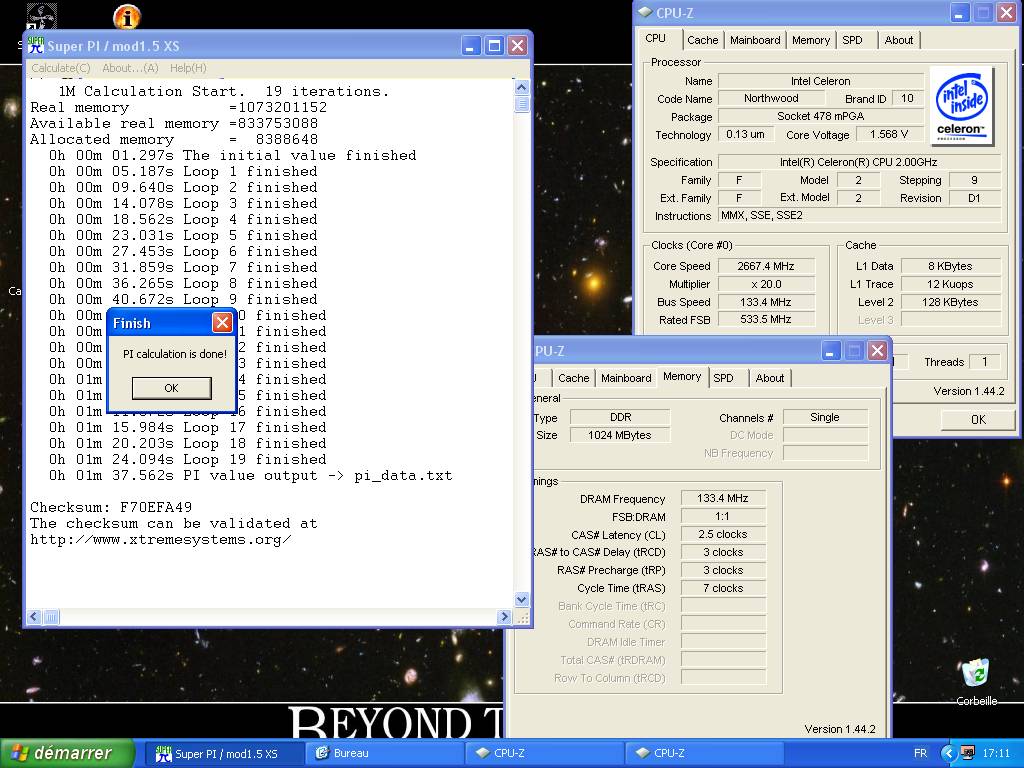Click the xtremesystems.org URL text
This screenshot has width=1024, height=768.
tap(161, 539)
